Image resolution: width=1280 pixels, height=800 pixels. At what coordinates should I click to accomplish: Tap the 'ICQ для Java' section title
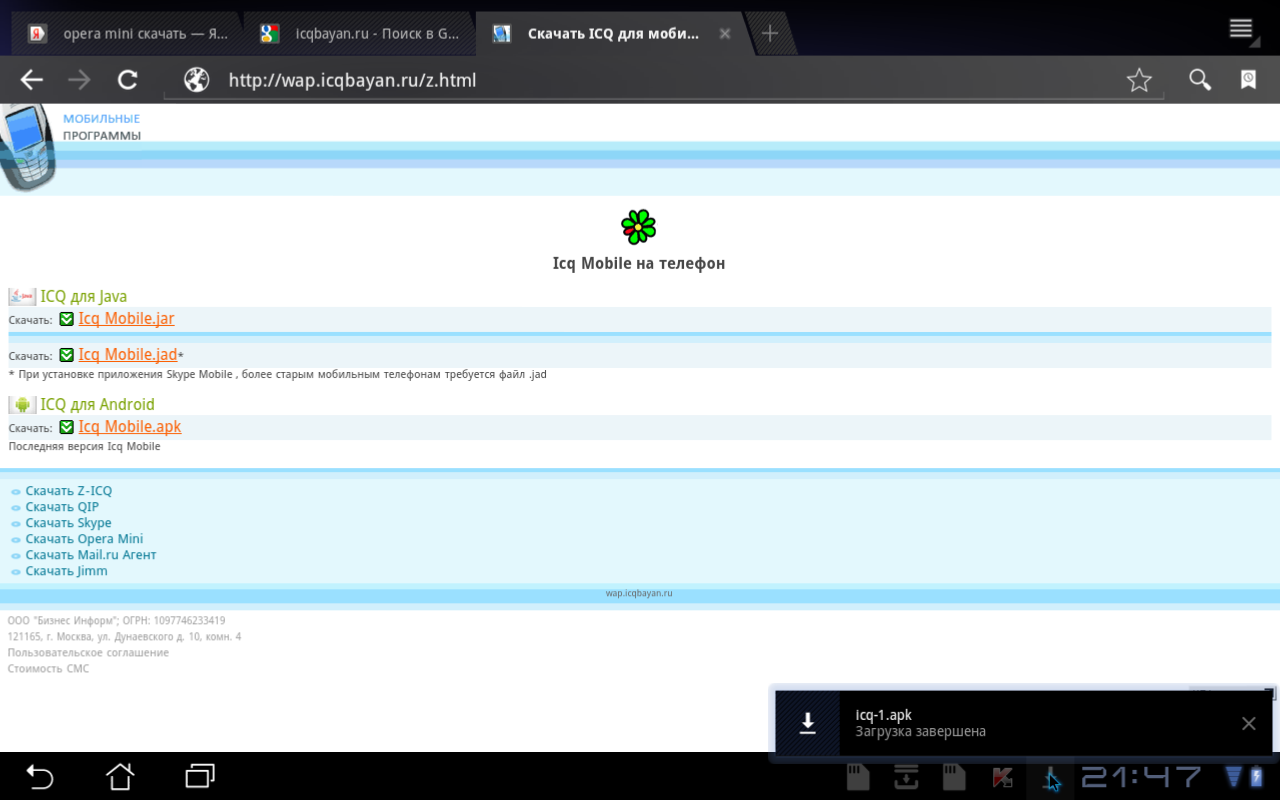(83, 296)
